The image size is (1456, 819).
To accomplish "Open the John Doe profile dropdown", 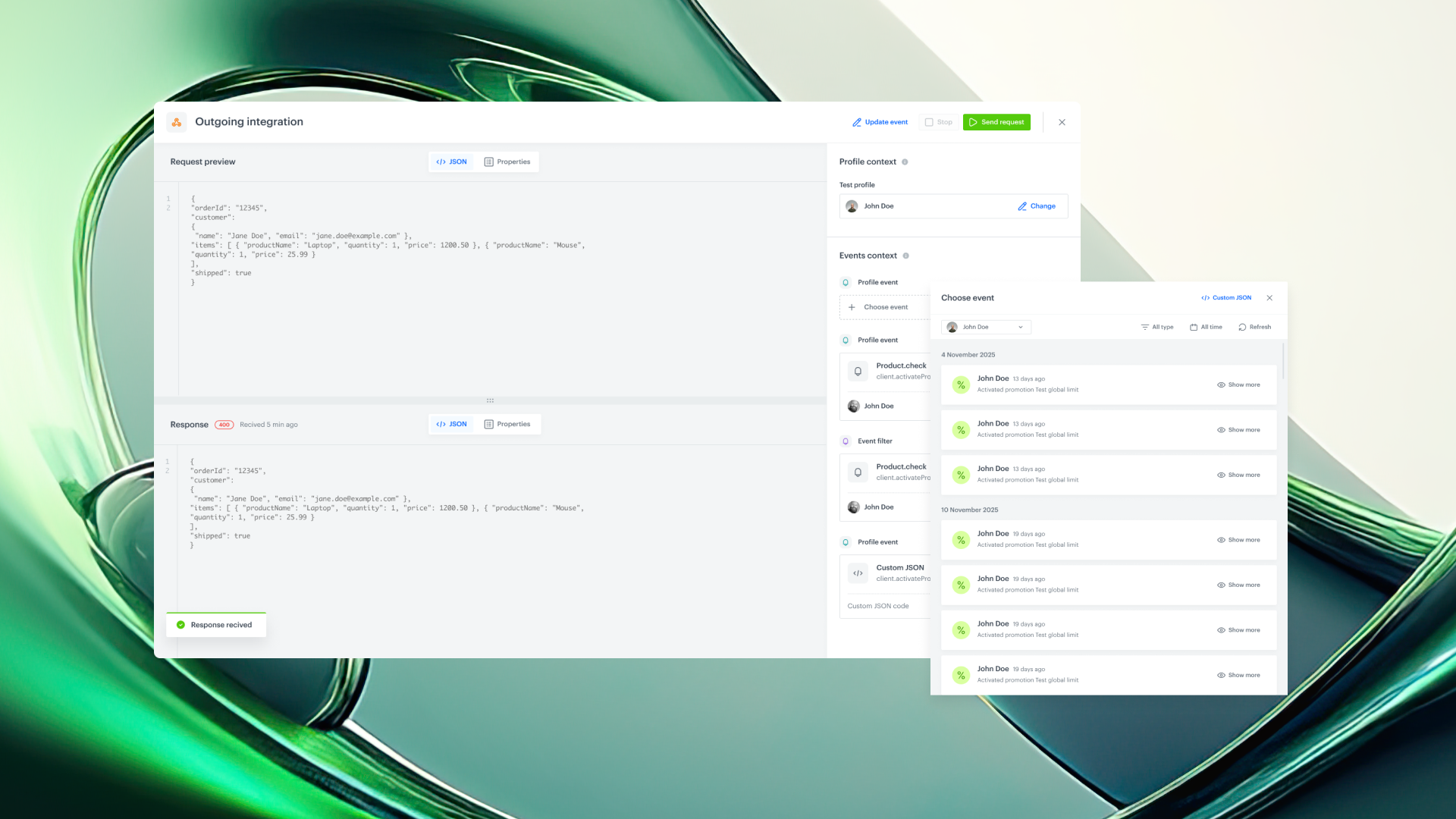I will [x=986, y=328].
